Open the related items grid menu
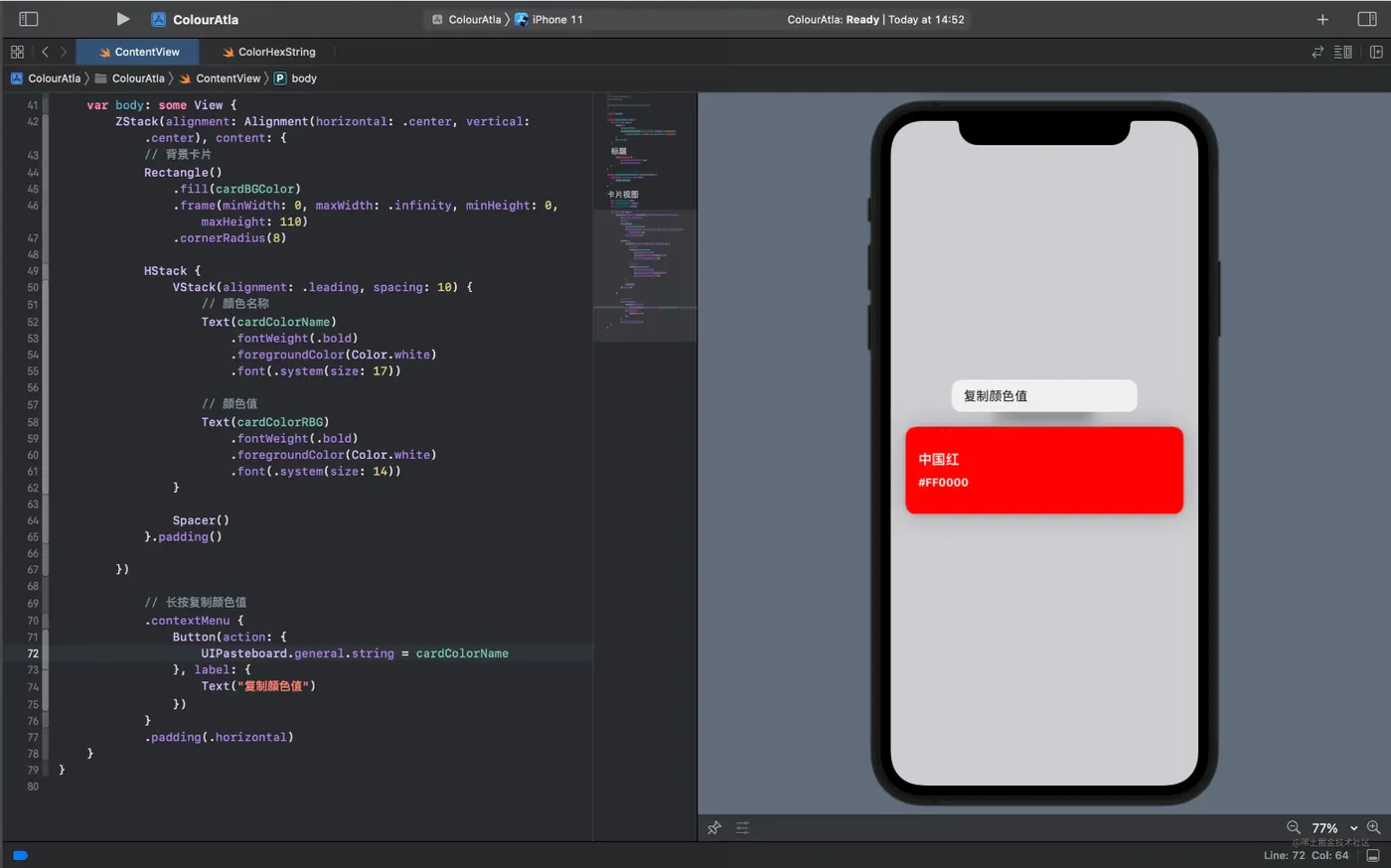This screenshot has width=1391, height=868. [17, 52]
